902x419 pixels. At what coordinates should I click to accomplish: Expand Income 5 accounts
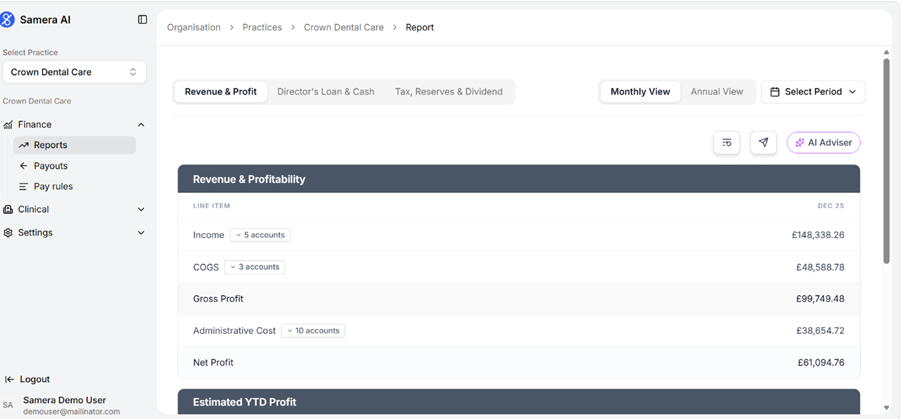pyautogui.click(x=260, y=235)
